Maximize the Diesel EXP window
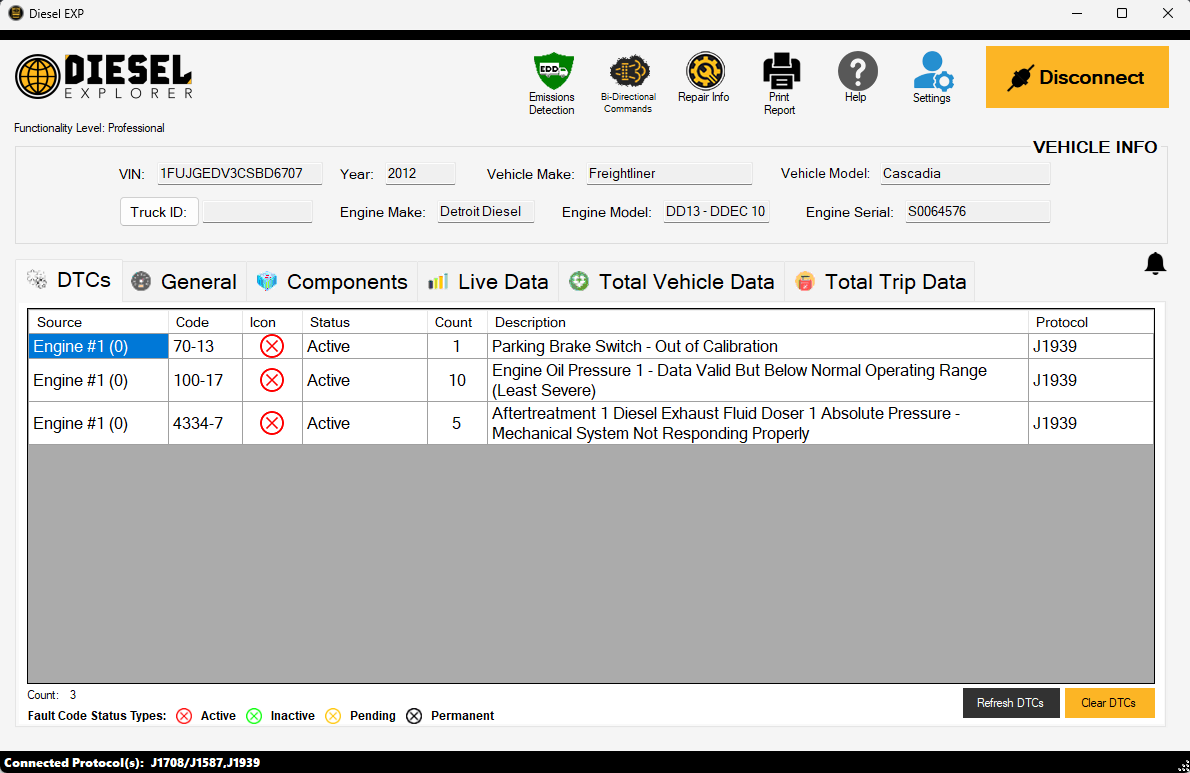 1122,14
